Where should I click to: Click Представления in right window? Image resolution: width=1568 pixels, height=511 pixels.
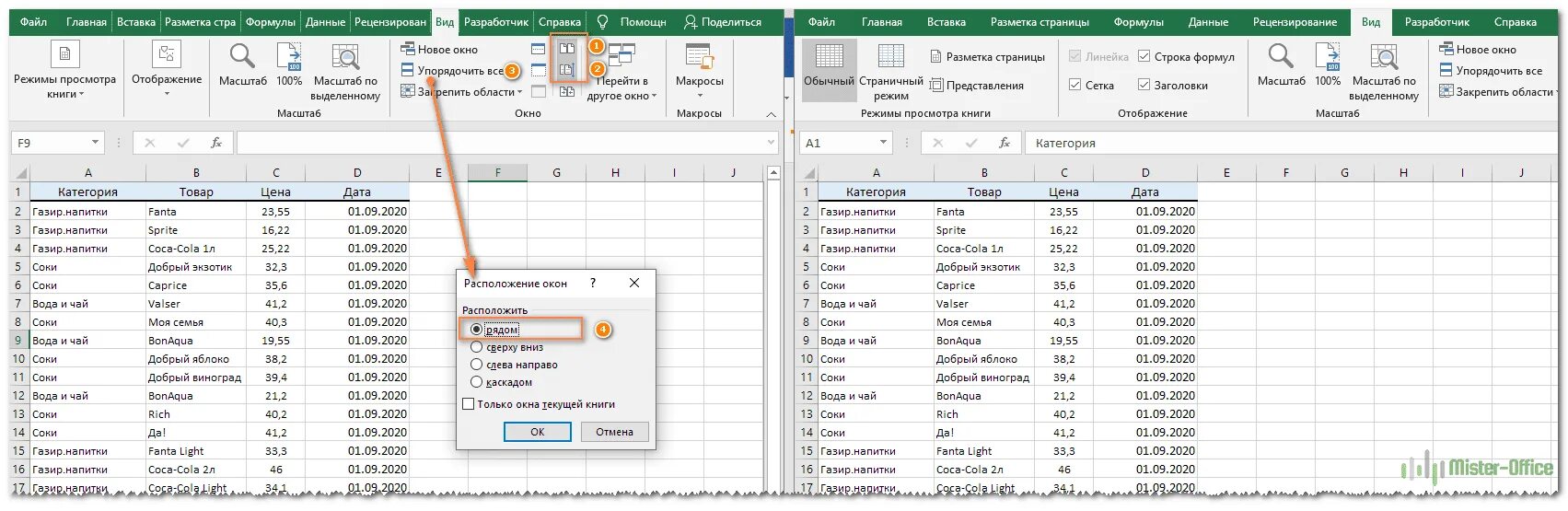point(977,85)
